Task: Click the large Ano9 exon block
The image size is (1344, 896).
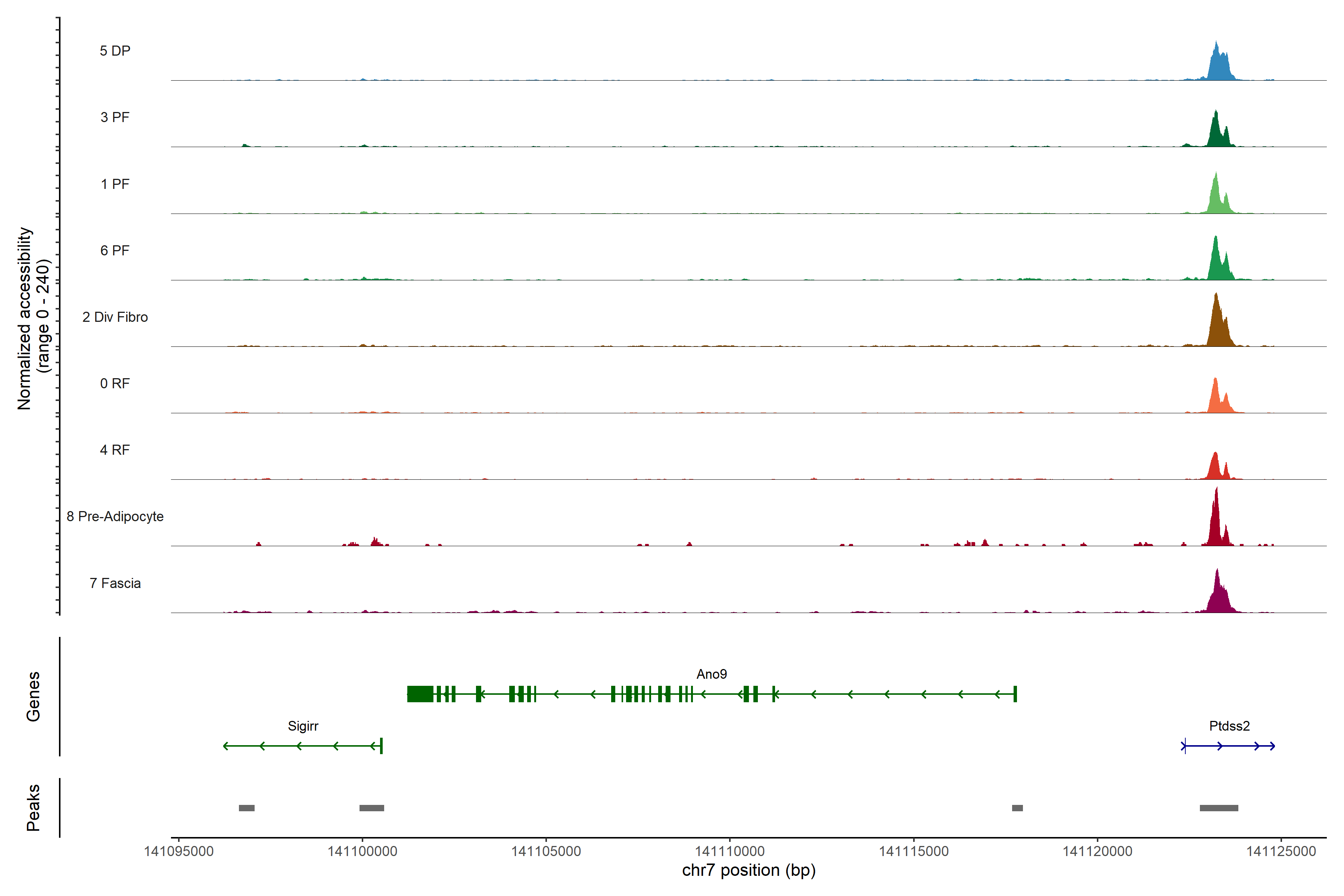Action: pyautogui.click(x=421, y=694)
